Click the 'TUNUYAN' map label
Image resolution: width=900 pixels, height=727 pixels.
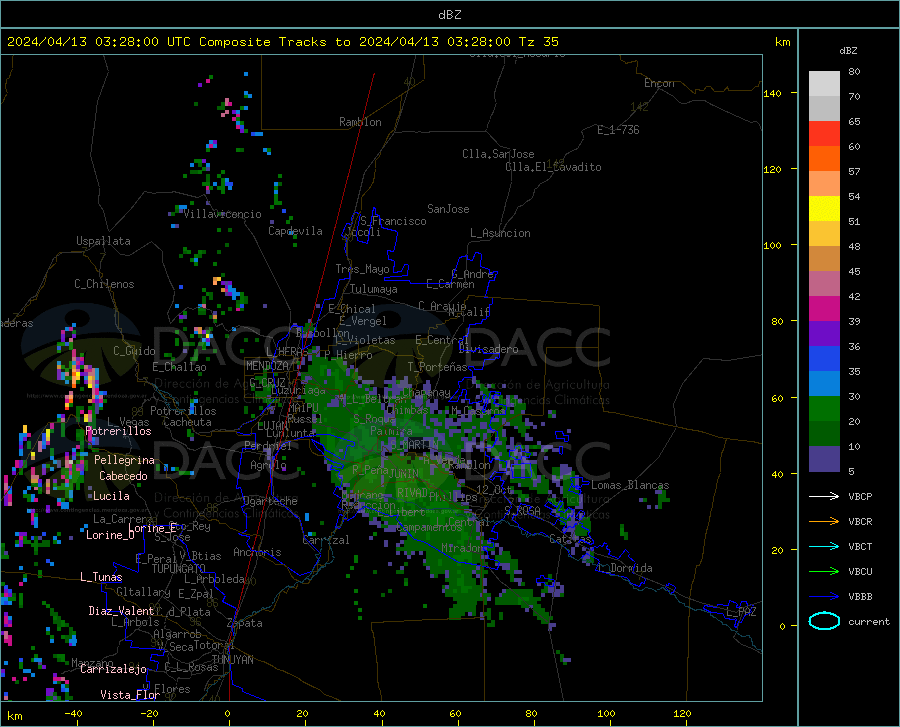click(x=232, y=660)
